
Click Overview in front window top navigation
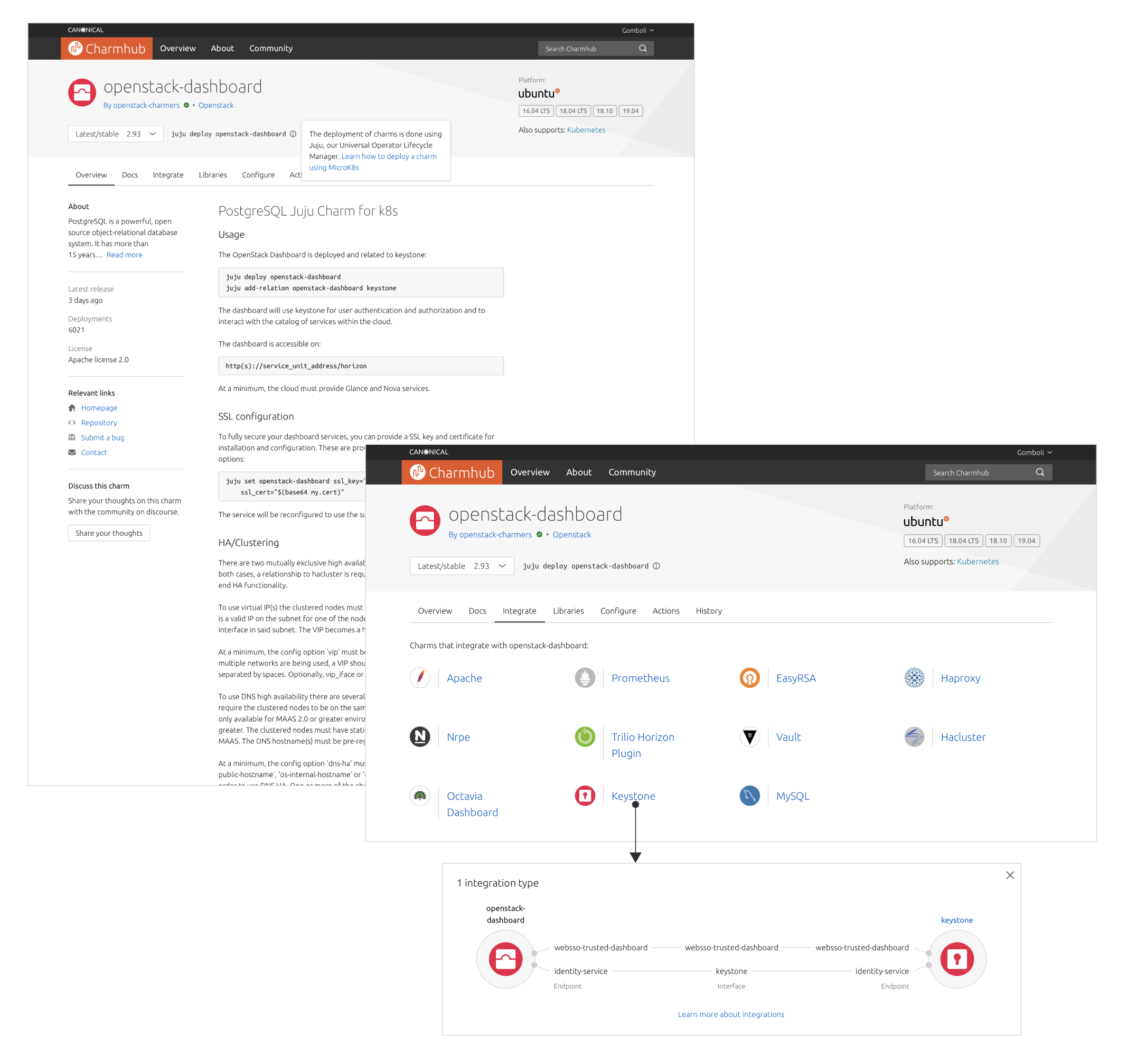tap(530, 472)
